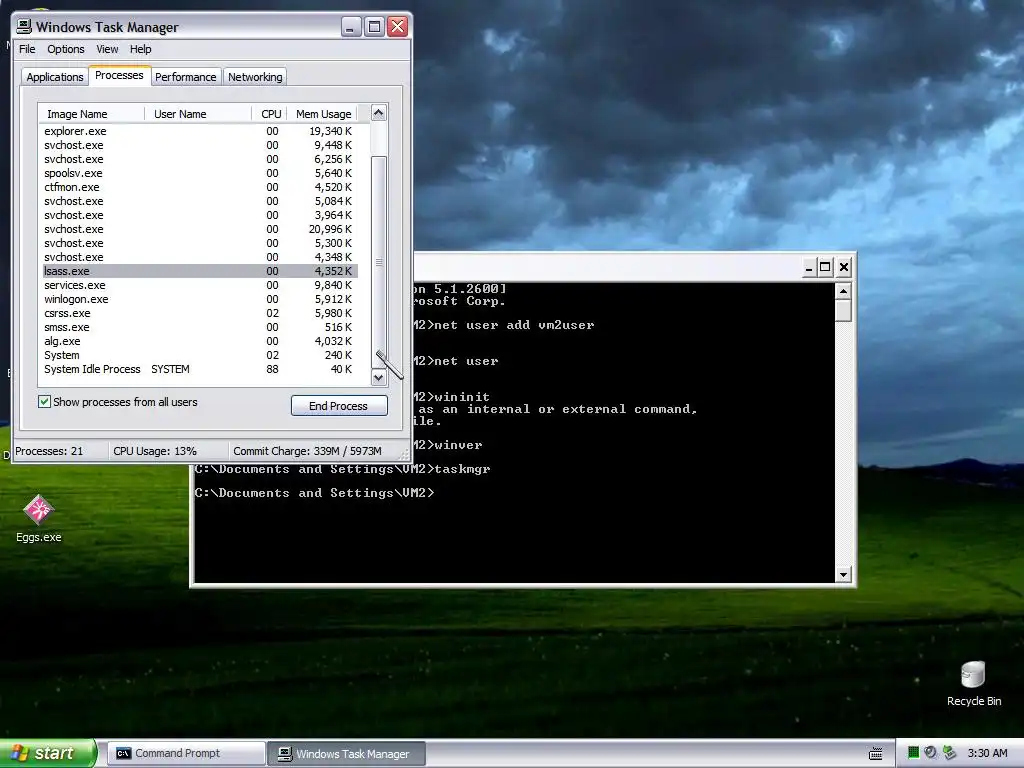Click the End Process button

point(339,406)
